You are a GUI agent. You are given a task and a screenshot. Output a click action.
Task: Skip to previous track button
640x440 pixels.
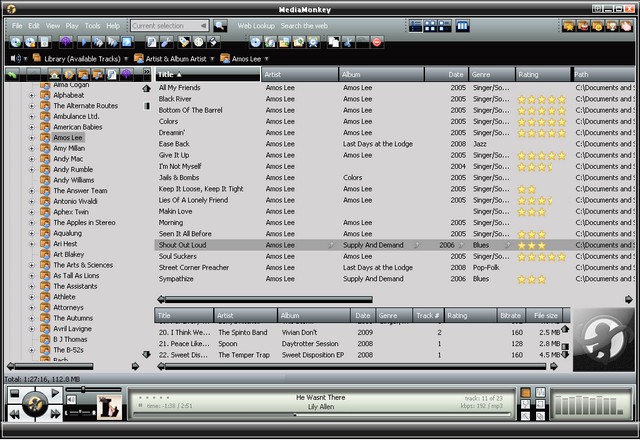(15, 414)
